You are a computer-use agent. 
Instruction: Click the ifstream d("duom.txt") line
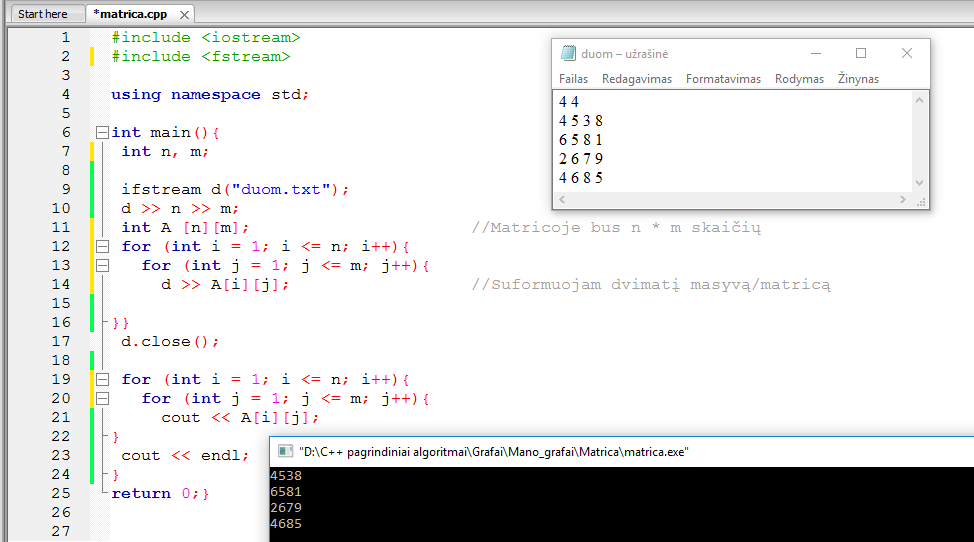(x=235, y=189)
